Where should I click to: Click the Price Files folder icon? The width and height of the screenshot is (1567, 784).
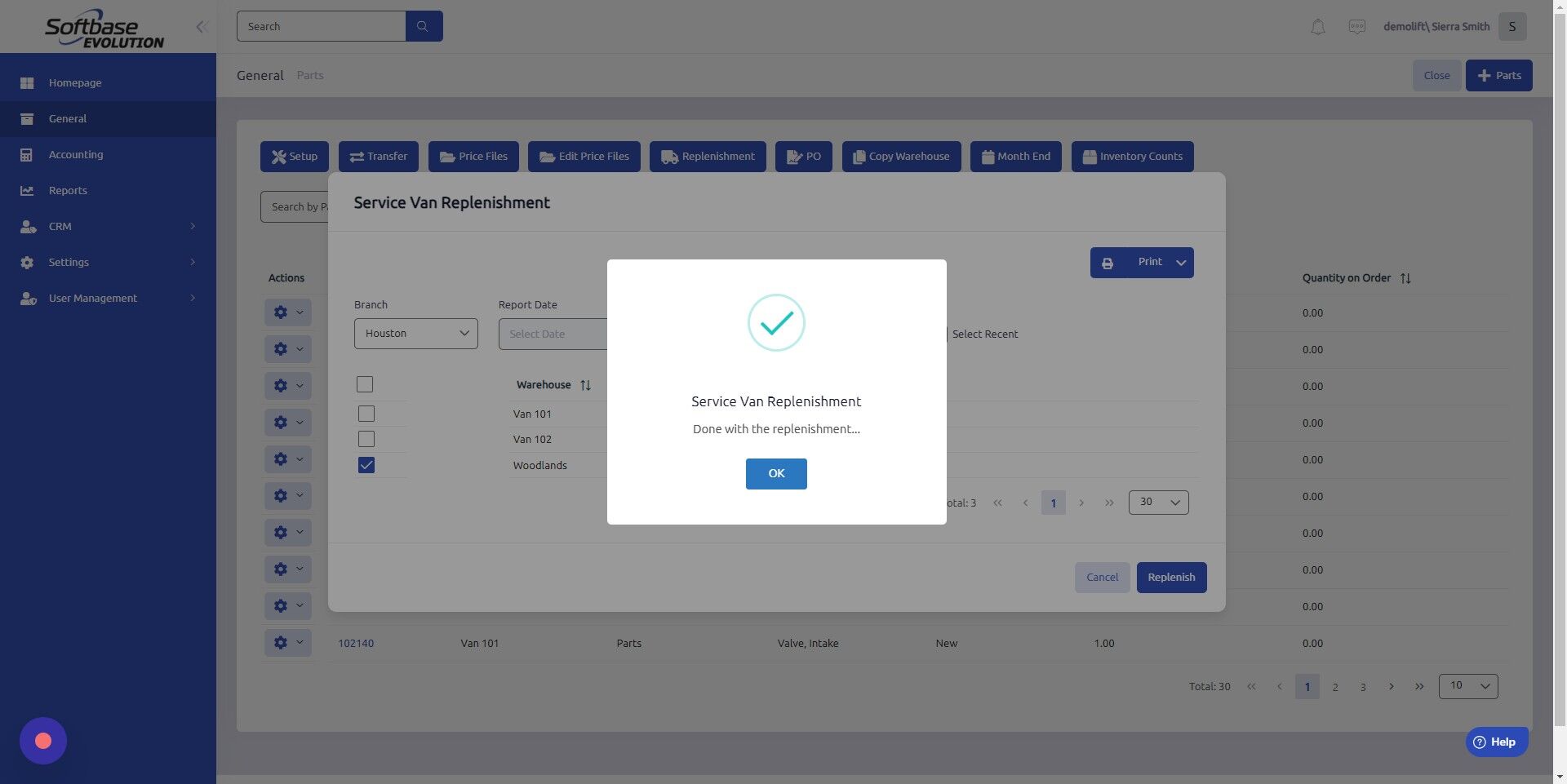pyautogui.click(x=446, y=156)
